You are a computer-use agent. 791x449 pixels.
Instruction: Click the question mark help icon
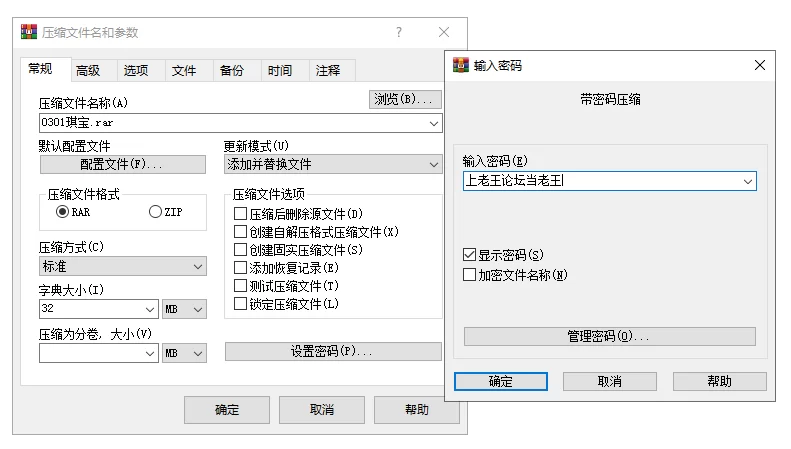399,32
